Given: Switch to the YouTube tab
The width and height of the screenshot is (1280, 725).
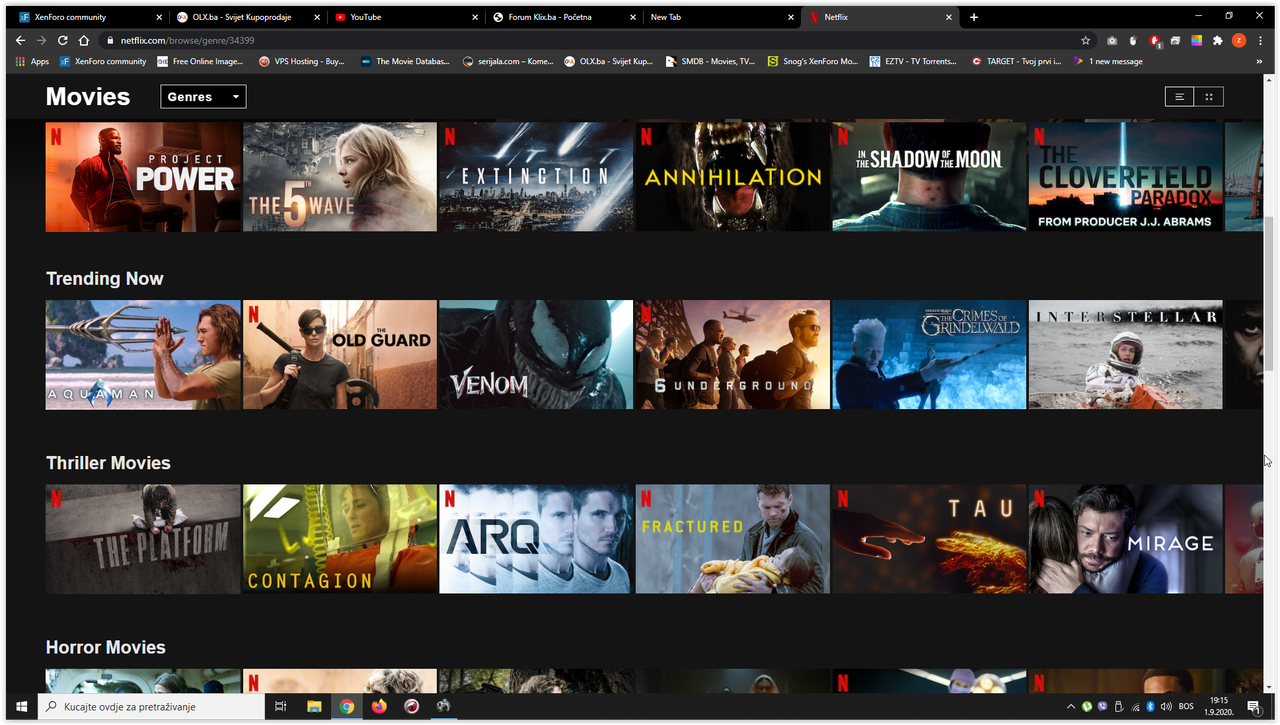Looking at the screenshot, I should pos(407,17).
